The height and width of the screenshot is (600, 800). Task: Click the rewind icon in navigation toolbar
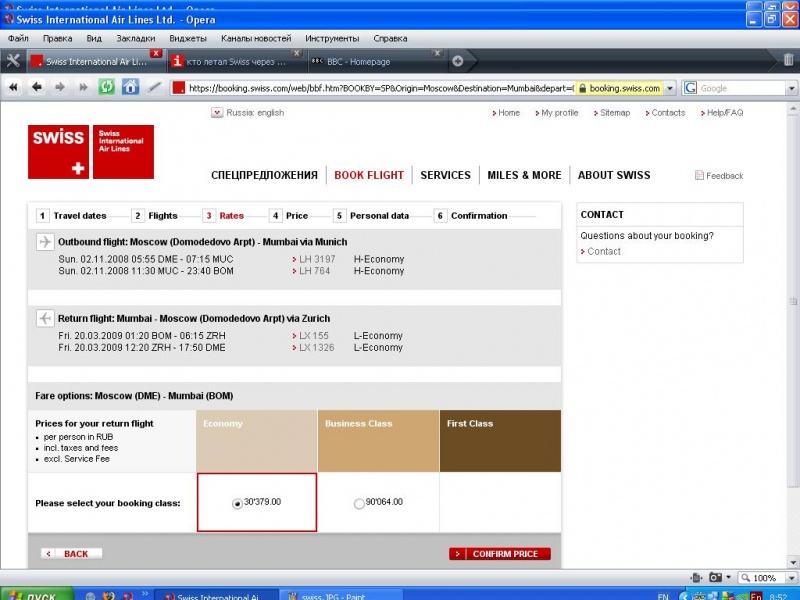(14, 88)
